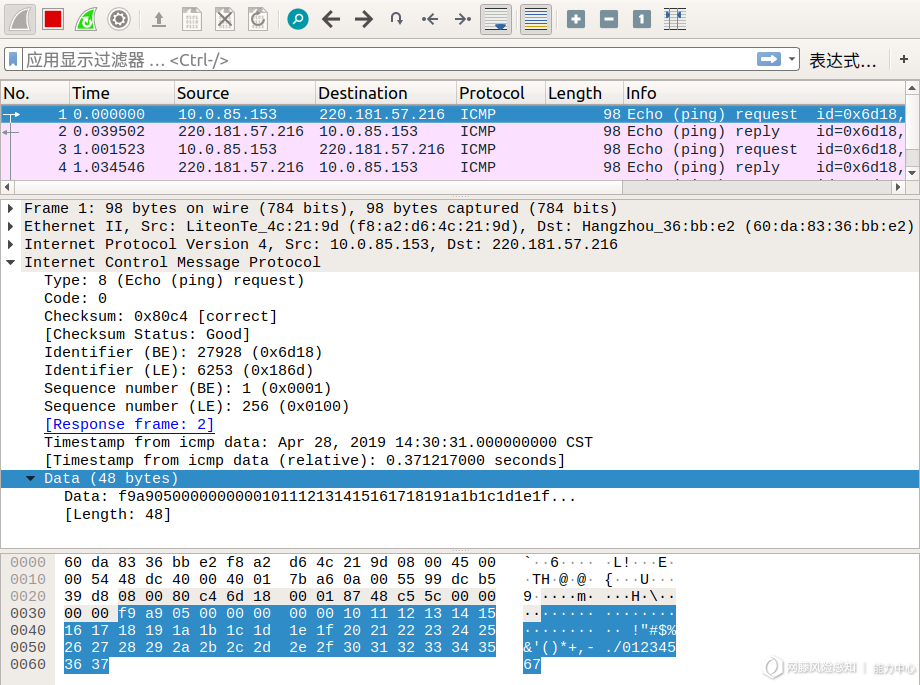Reset text to normal size

(642, 19)
